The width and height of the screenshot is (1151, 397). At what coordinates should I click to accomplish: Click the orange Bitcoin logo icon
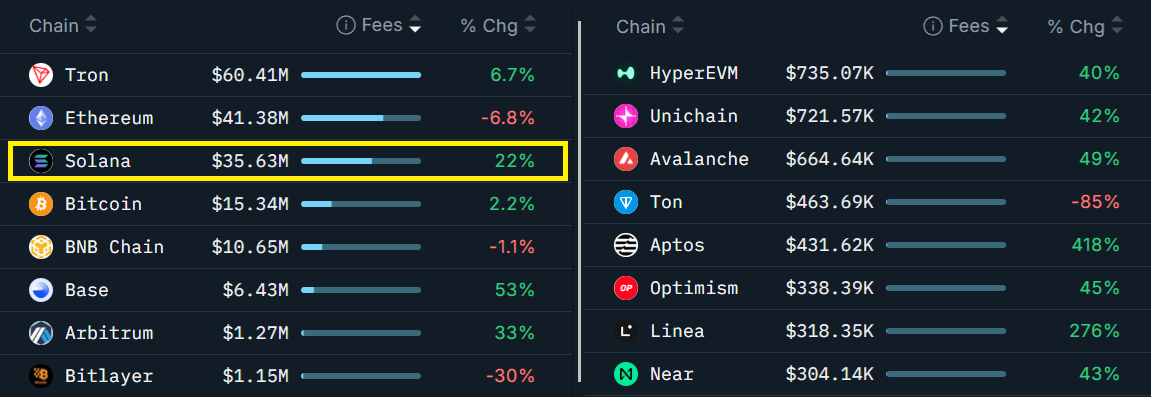[41, 204]
